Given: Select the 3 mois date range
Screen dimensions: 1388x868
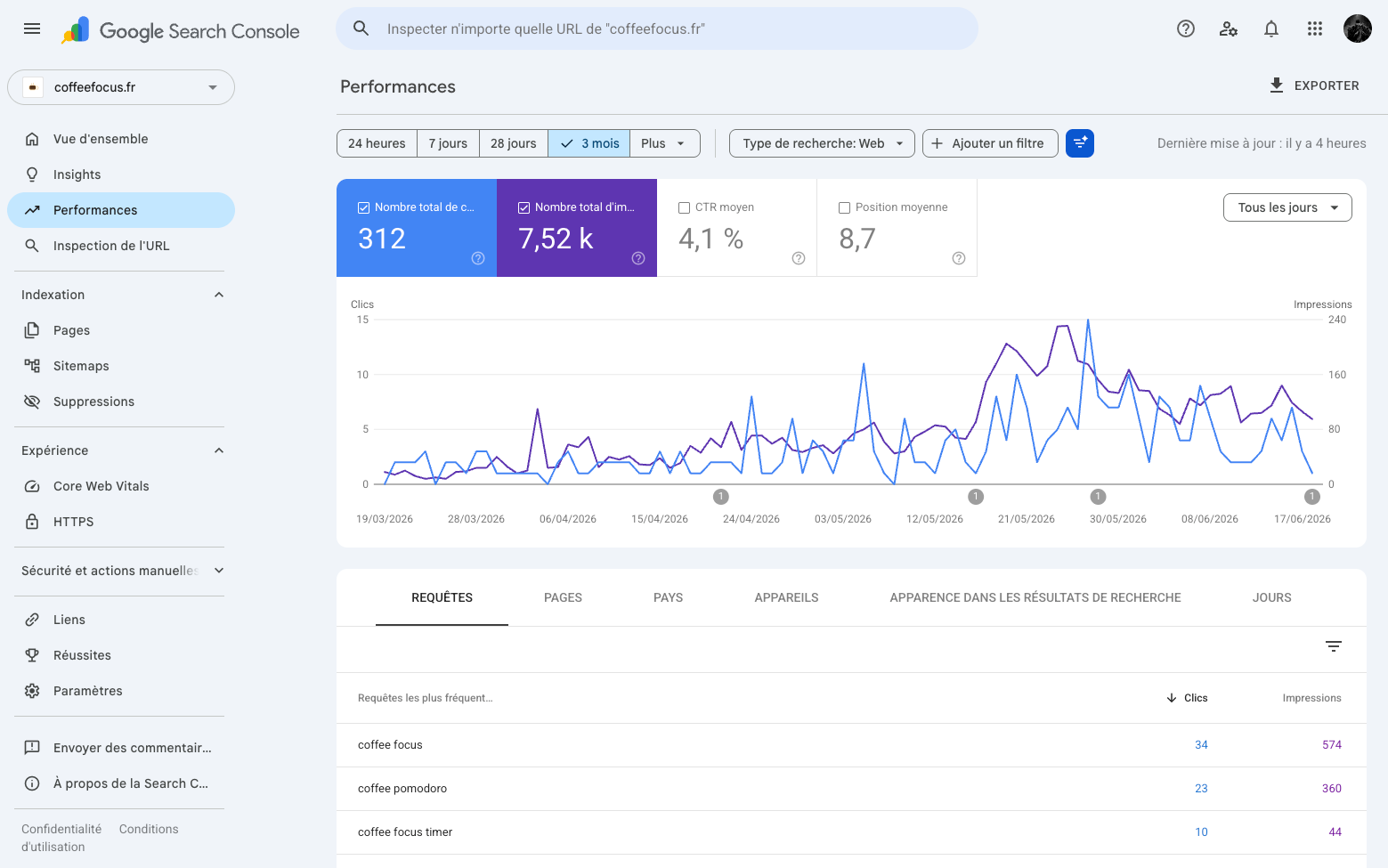Looking at the screenshot, I should [589, 143].
